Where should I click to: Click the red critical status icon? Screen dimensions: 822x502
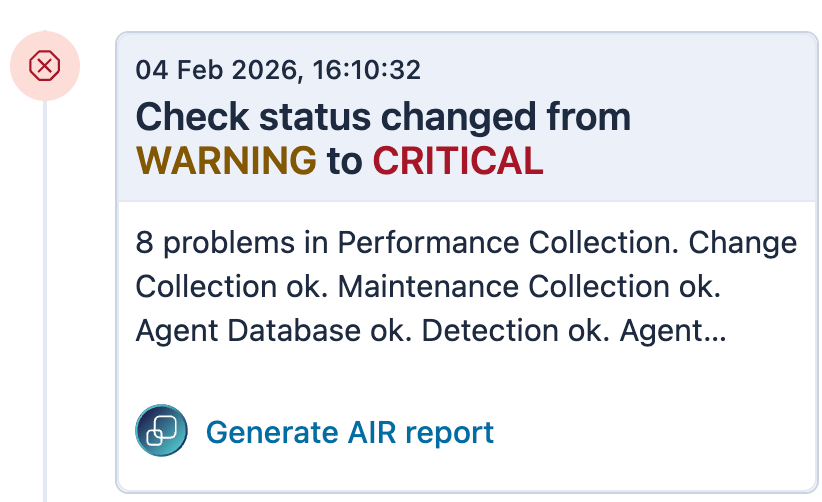pyautogui.click(x=44, y=67)
